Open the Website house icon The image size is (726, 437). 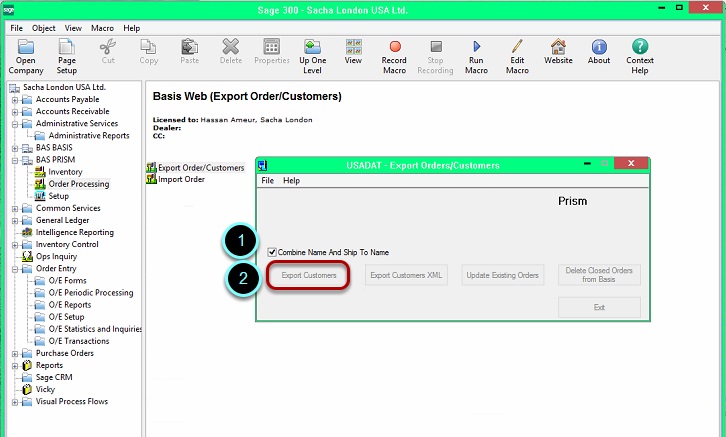tap(558, 47)
